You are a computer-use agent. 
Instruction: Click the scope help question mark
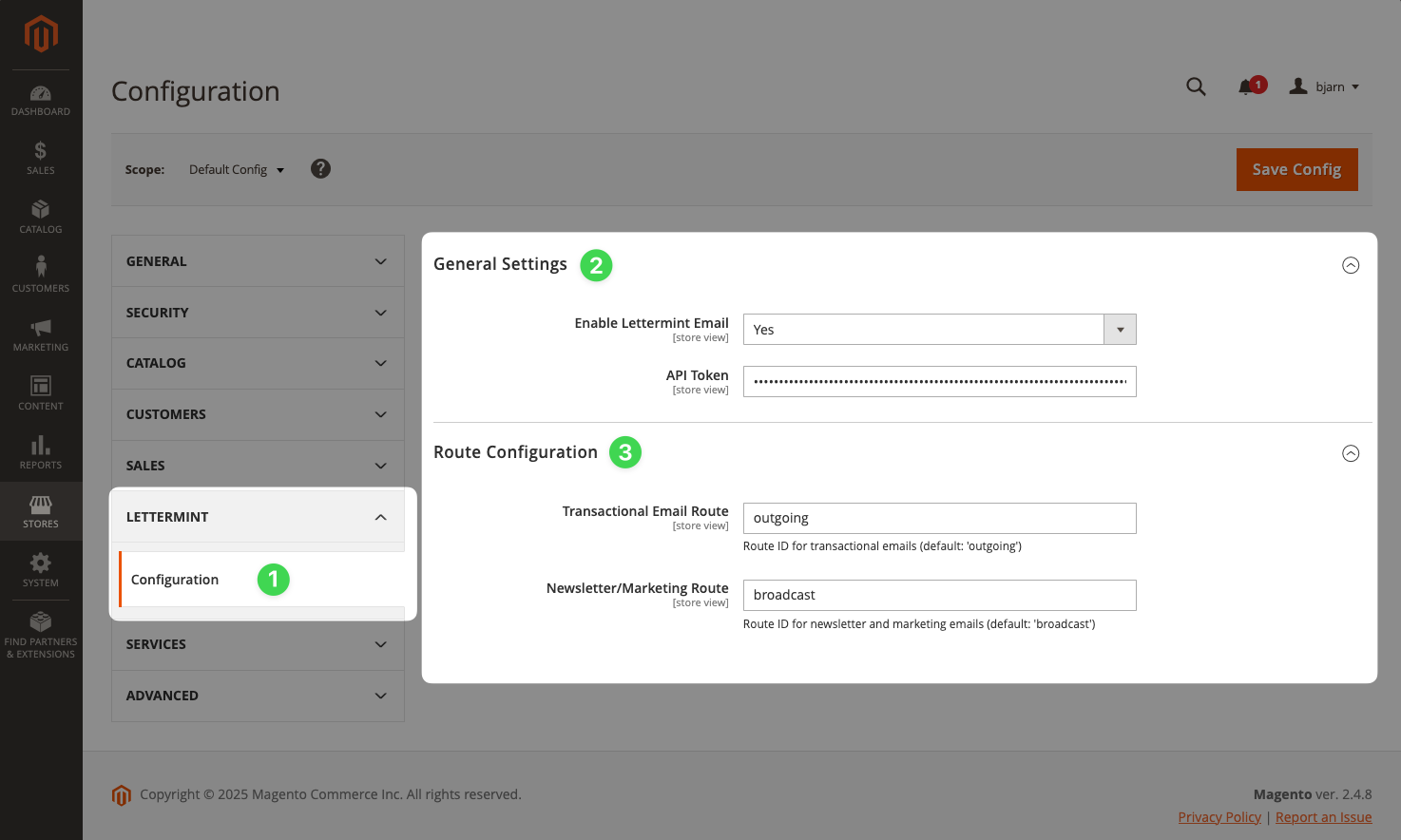click(x=321, y=169)
